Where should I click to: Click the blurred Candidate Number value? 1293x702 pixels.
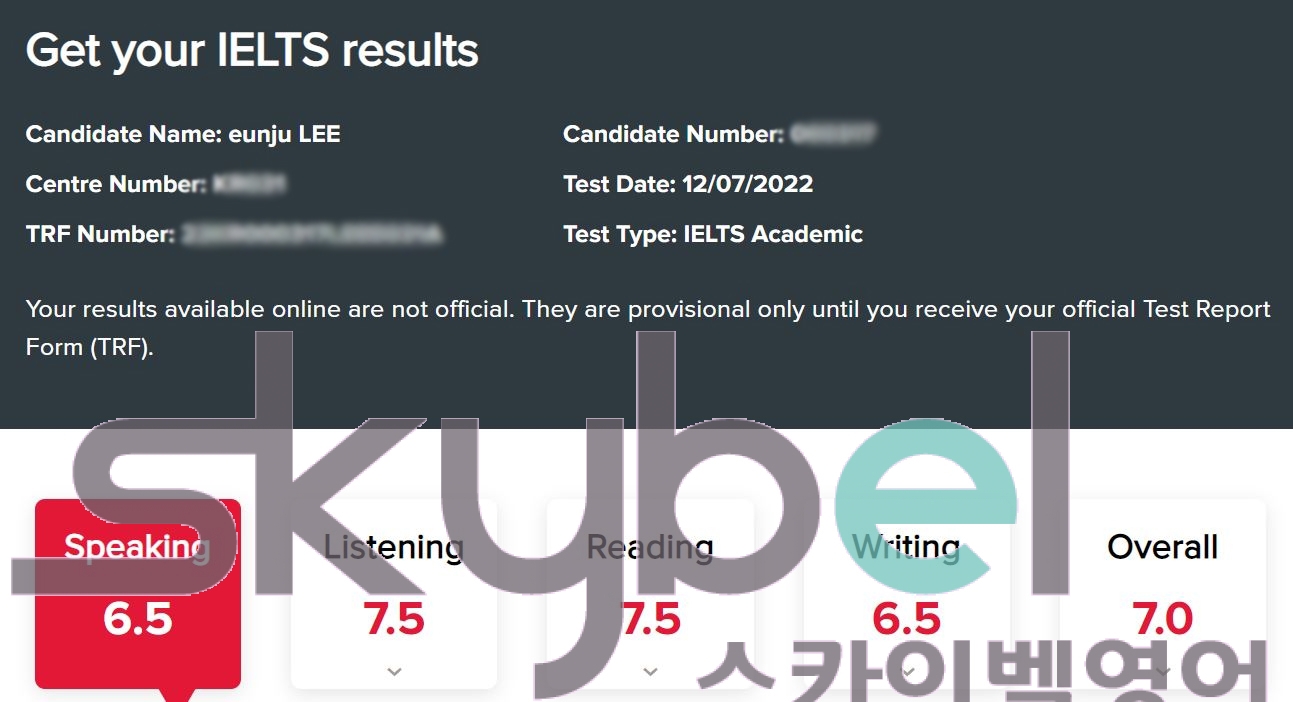coord(834,134)
